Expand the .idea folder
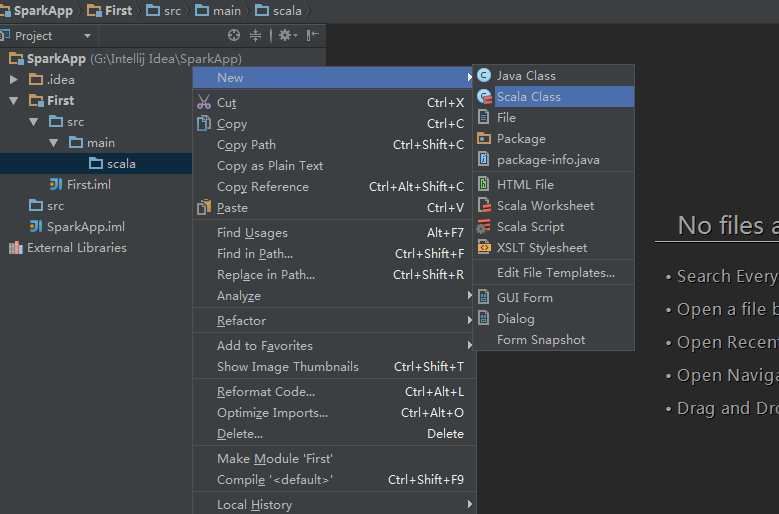The width and height of the screenshot is (779, 514). point(14,79)
